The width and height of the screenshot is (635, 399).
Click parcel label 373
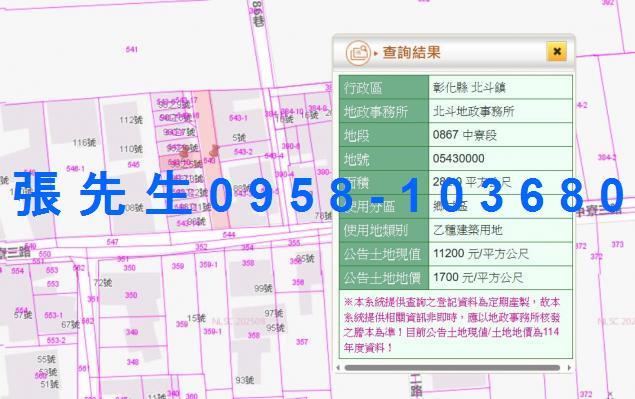(x=617, y=244)
